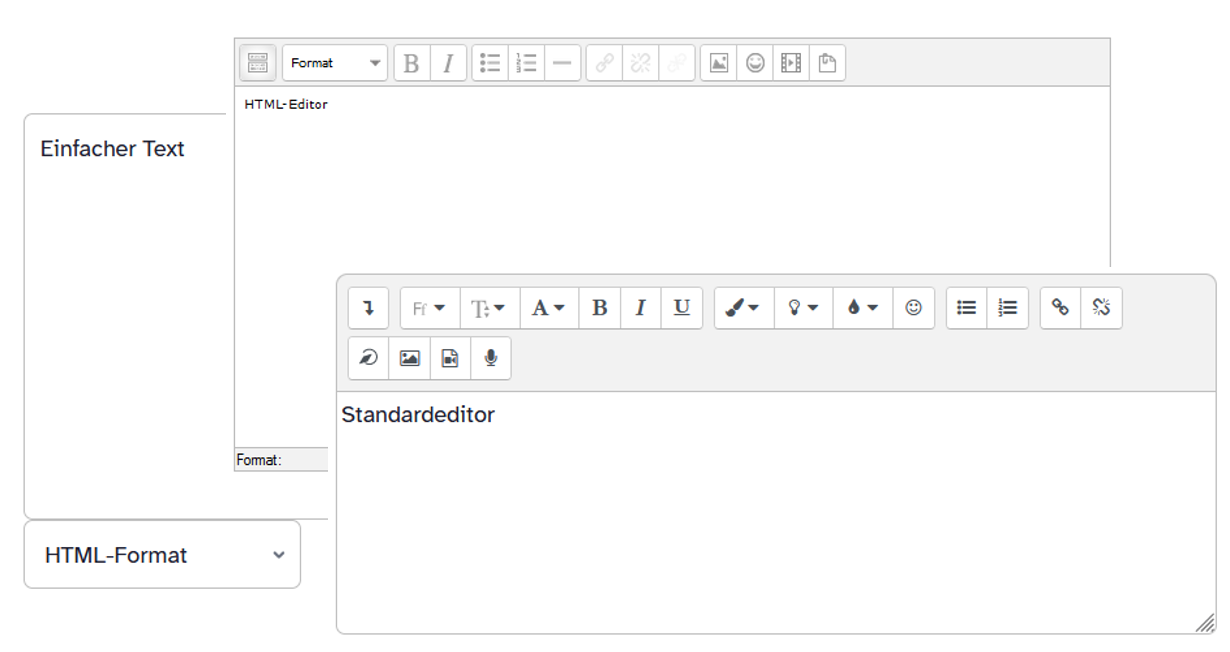Click the unlink icon in the Standardeditor toolbar

click(x=1101, y=308)
